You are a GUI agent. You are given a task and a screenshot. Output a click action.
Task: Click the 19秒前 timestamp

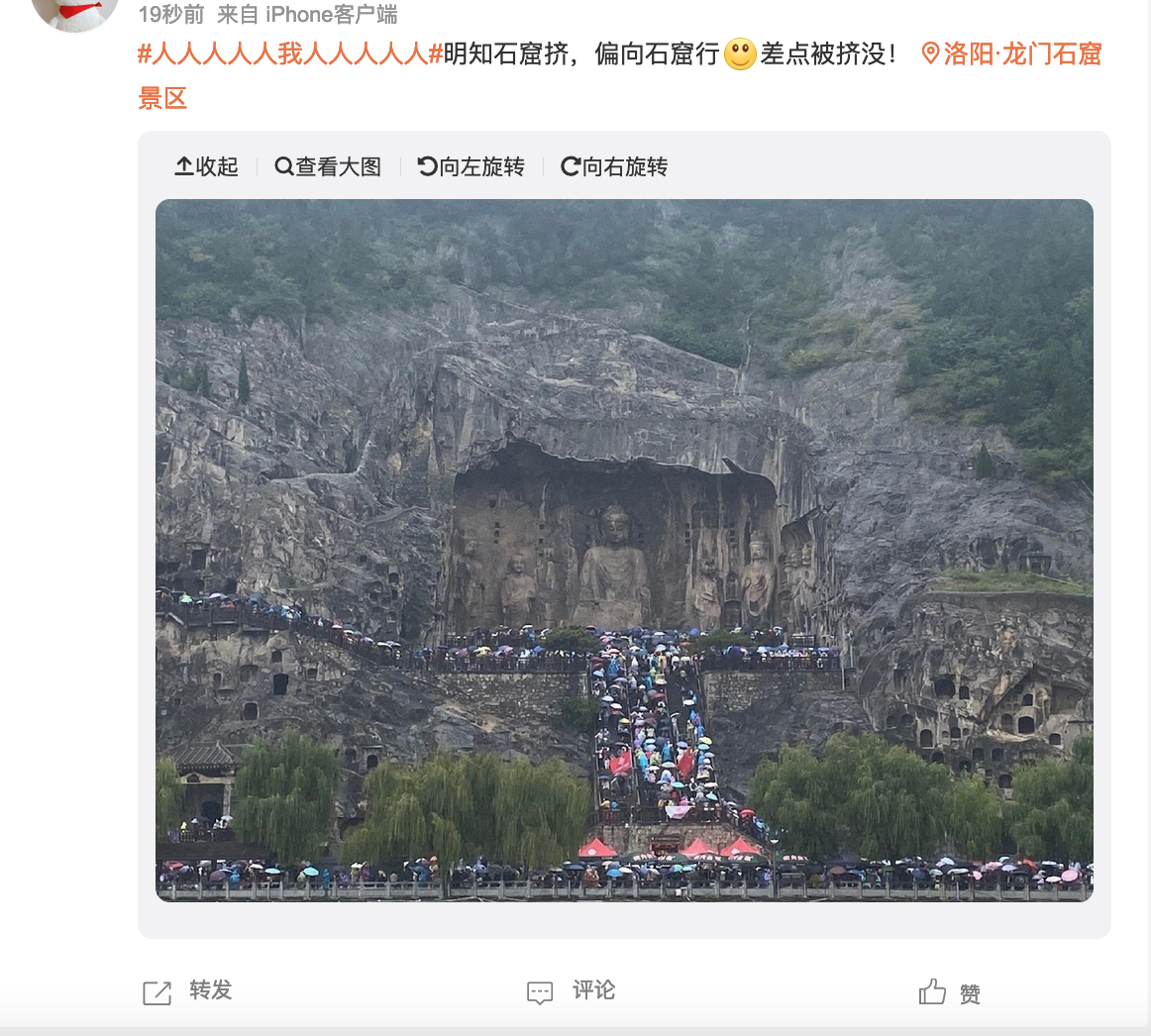[x=171, y=14]
